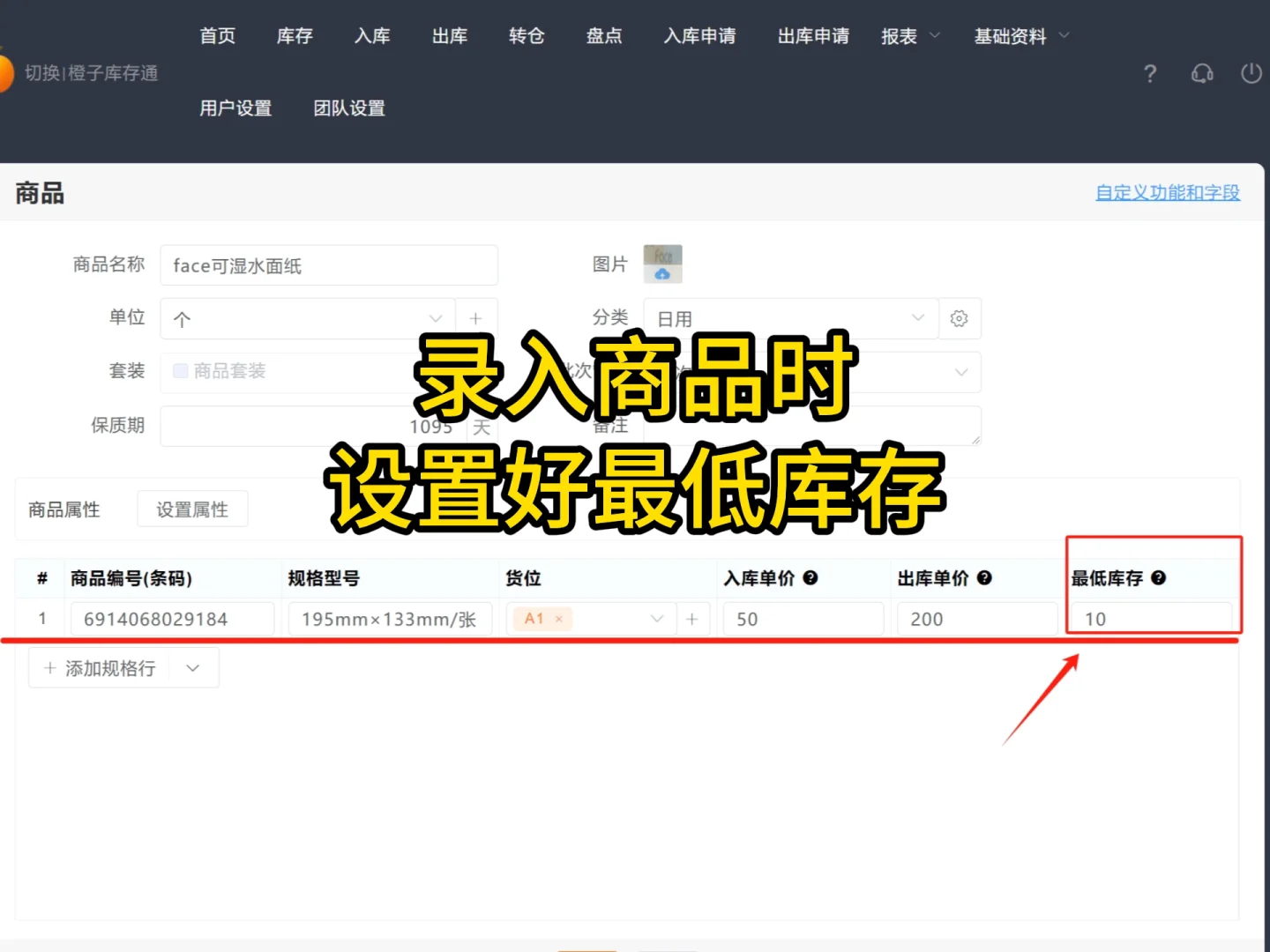Remove the A1 货位 tag
The image size is (1270, 952).
560,618
